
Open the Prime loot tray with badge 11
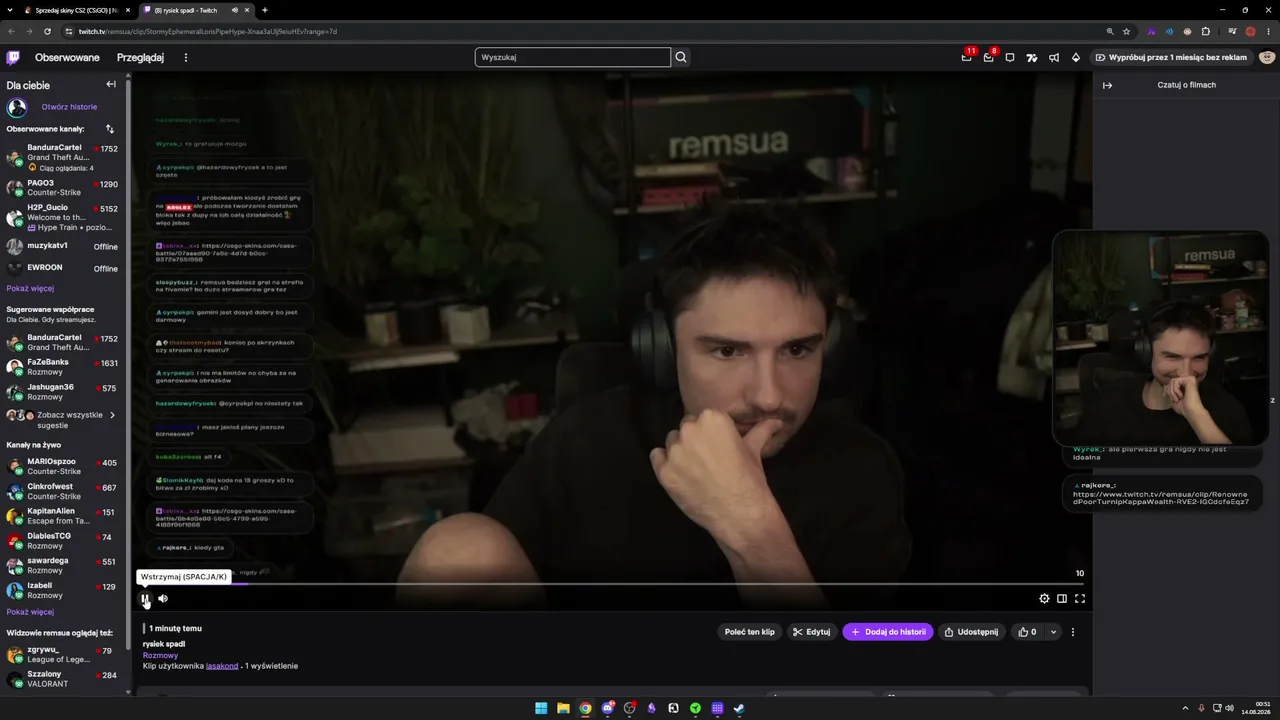pyautogui.click(x=966, y=57)
